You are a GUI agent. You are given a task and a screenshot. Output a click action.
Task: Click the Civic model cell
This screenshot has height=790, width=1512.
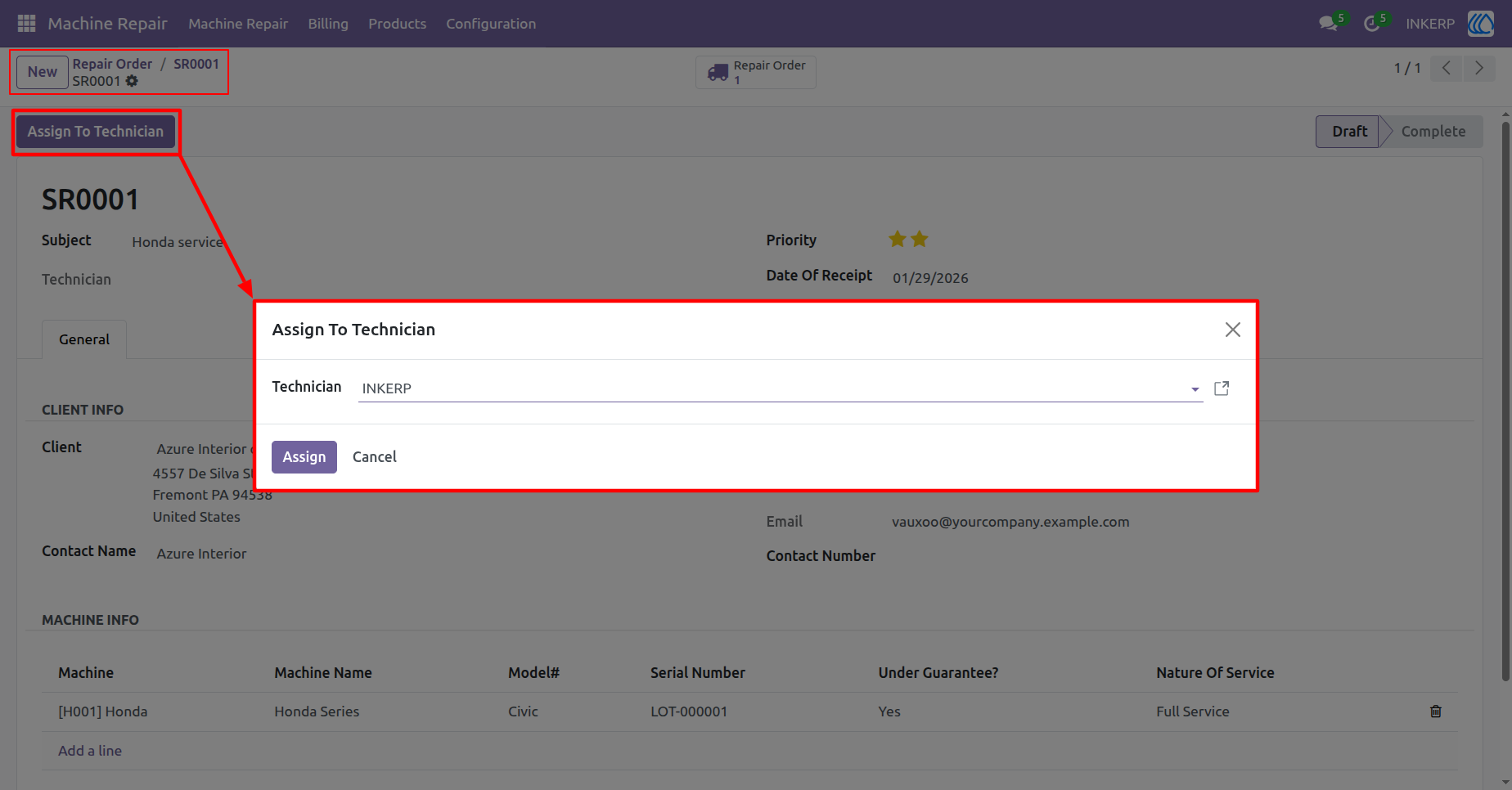click(x=523, y=711)
